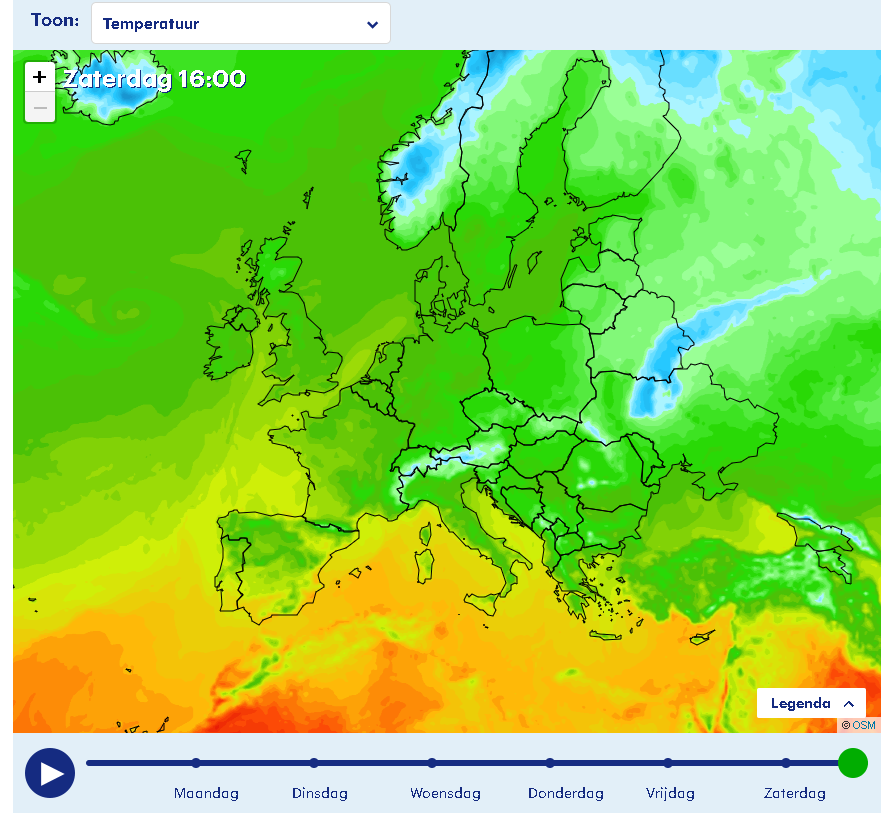
Task: Jump to Dinsdag marker on timeline
Action: tap(314, 763)
